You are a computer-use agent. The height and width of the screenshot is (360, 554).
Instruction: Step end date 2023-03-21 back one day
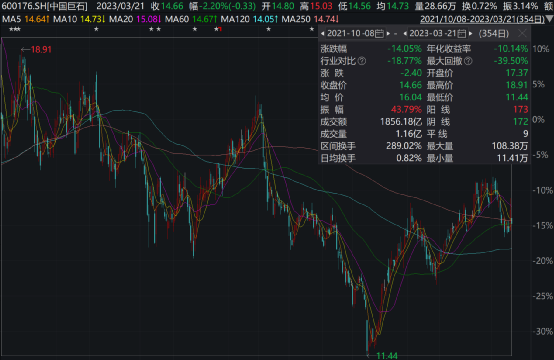405,34
